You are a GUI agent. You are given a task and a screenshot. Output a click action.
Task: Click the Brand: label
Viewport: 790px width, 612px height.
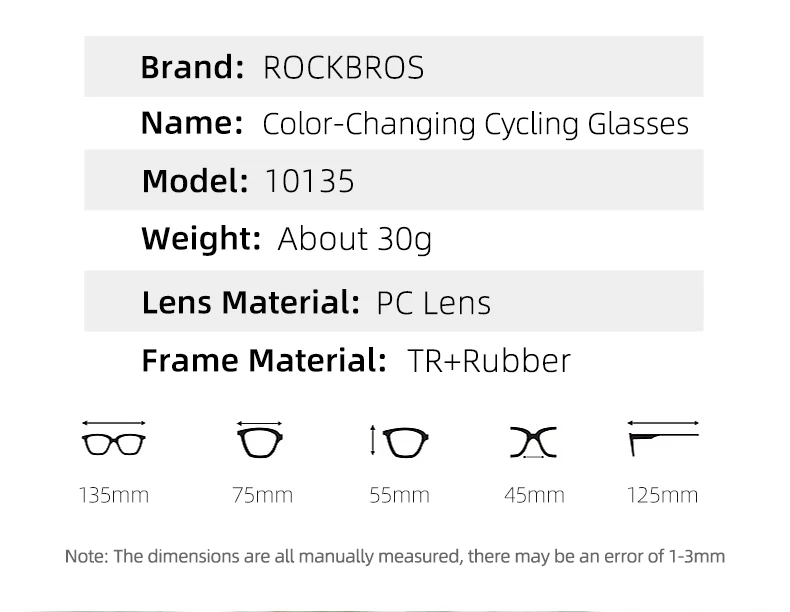point(192,67)
